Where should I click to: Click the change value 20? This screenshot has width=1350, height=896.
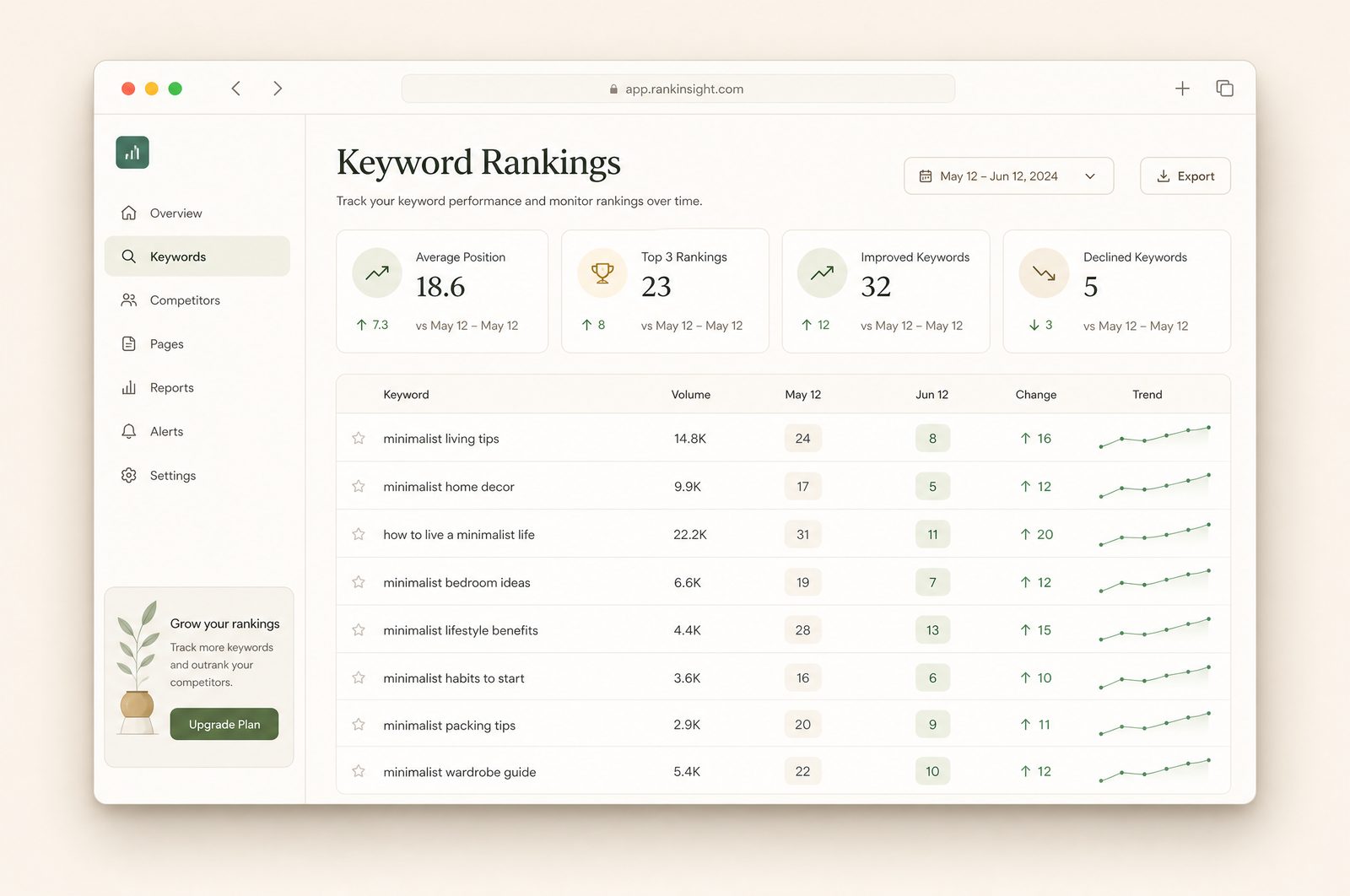pyautogui.click(x=1045, y=534)
